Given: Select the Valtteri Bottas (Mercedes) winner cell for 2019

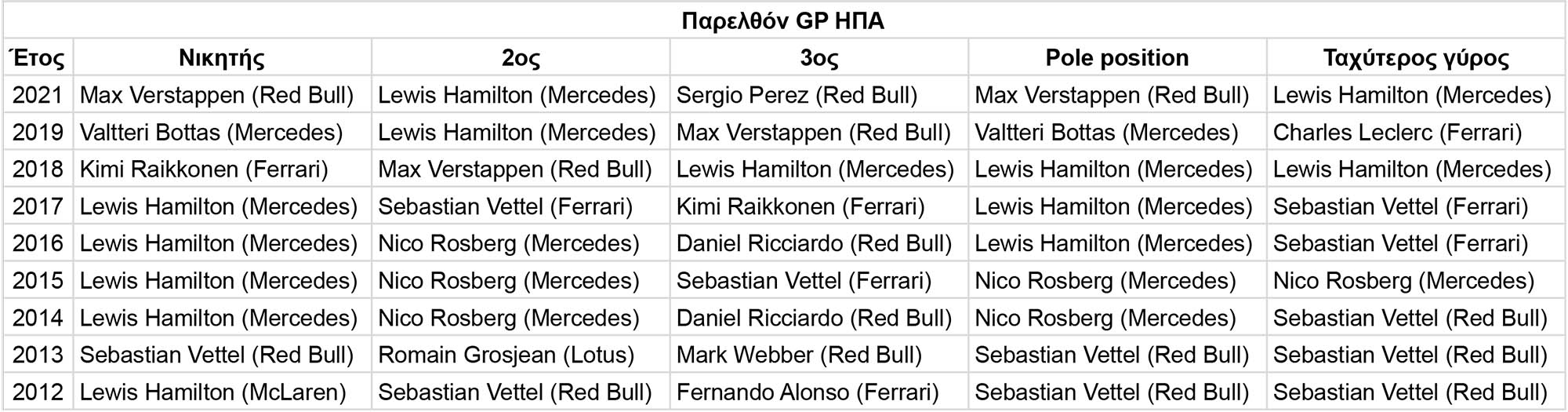Looking at the screenshot, I should 211,133.
